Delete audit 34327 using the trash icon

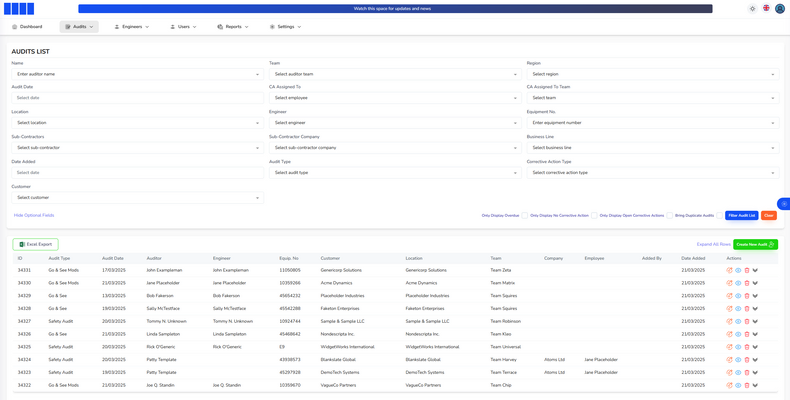tap(747, 321)
